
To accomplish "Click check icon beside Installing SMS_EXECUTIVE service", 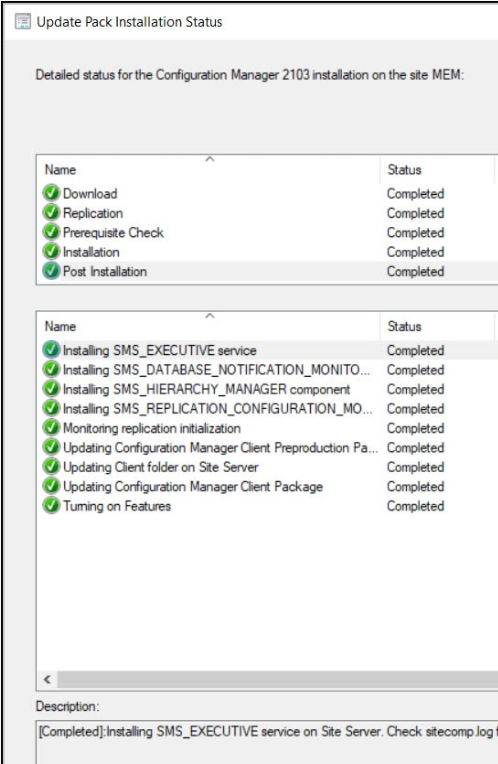I will pyautogui.click(x=51, y=350).
